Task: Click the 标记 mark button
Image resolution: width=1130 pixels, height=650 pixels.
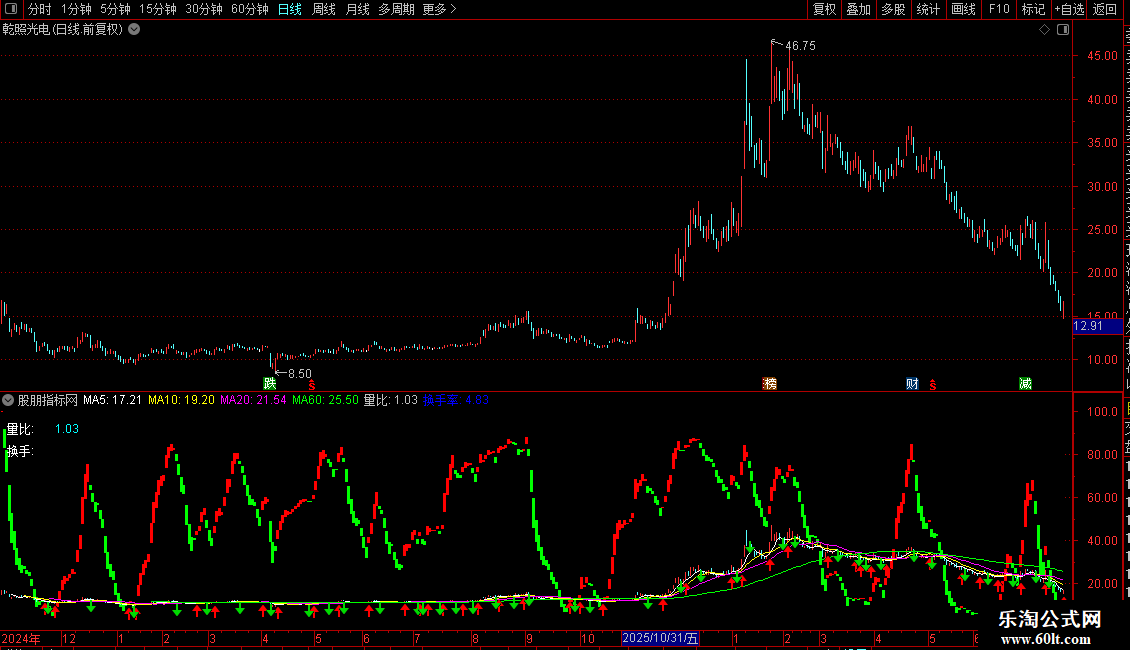Action: (1033, 9)
